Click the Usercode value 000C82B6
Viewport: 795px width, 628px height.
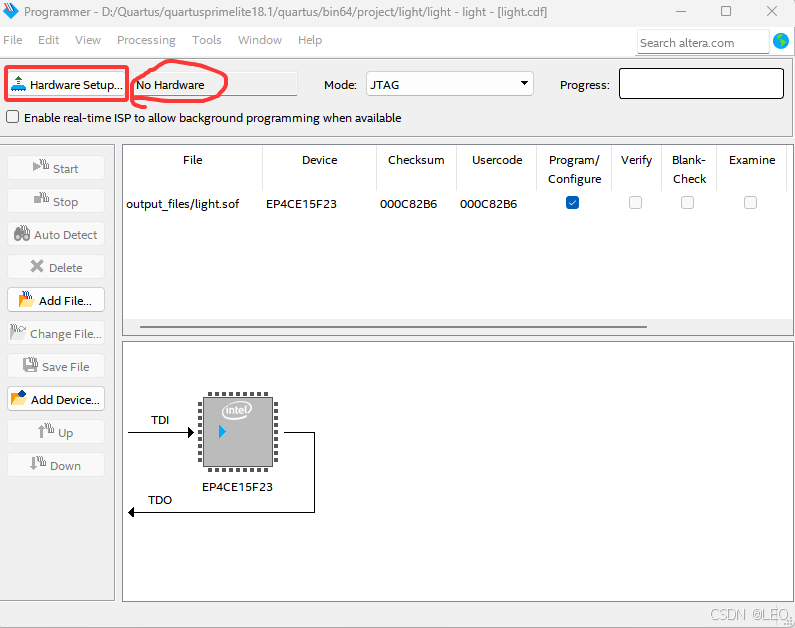point(488,204)
